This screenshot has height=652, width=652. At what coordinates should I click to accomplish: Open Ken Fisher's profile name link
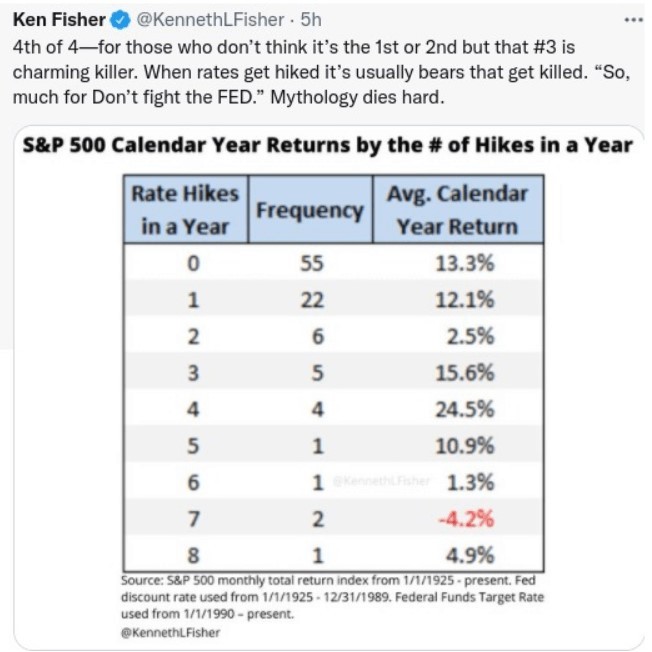(x=58, y=19)
